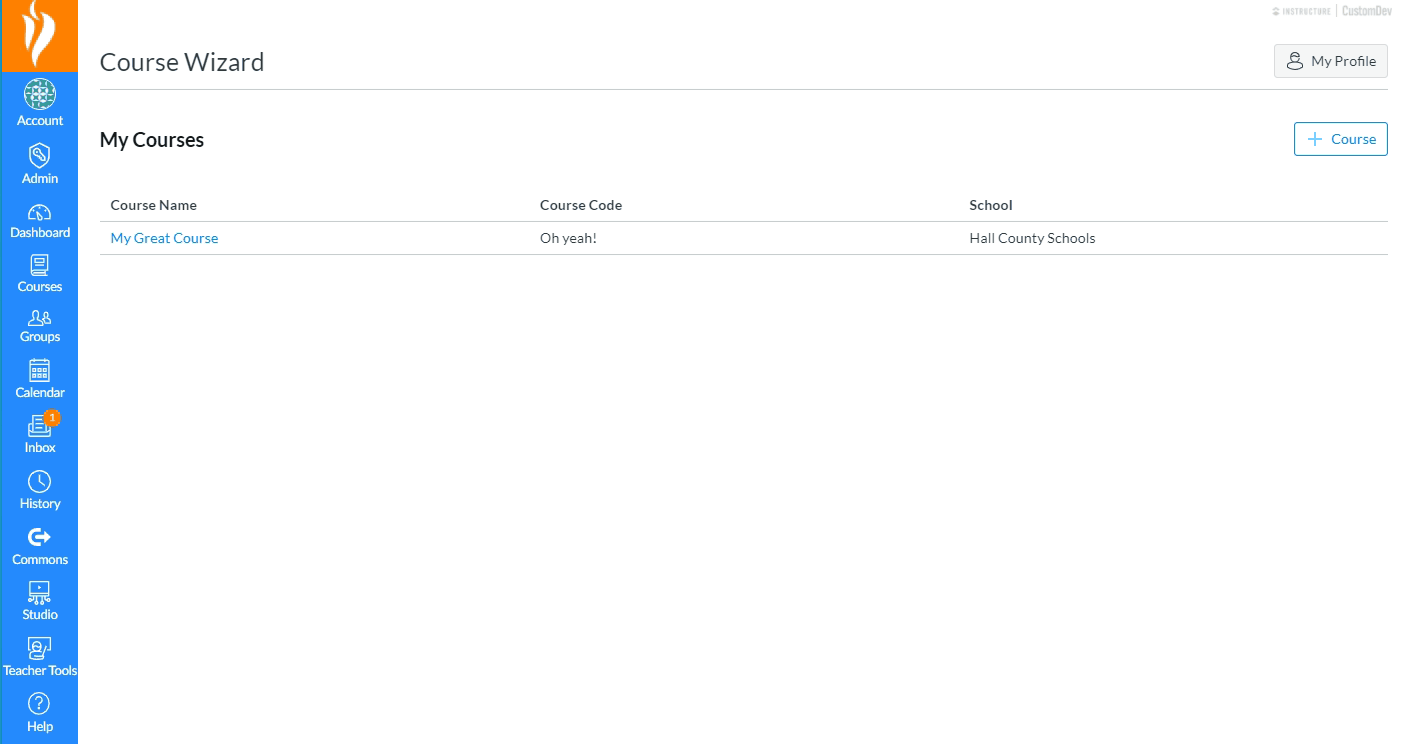This screenshot has width=1404, height=744.
Task: Click the Course Code column header
Action: [x=581, y=205]
